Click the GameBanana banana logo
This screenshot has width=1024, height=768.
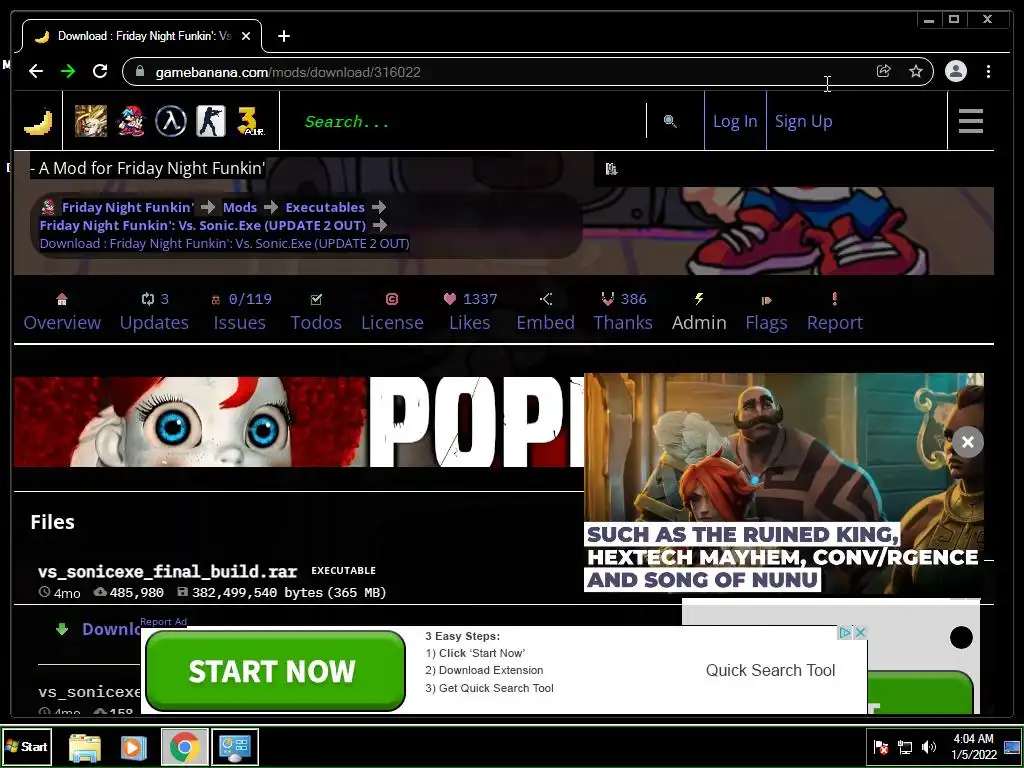pyautogui.click(x=38, y=121)
